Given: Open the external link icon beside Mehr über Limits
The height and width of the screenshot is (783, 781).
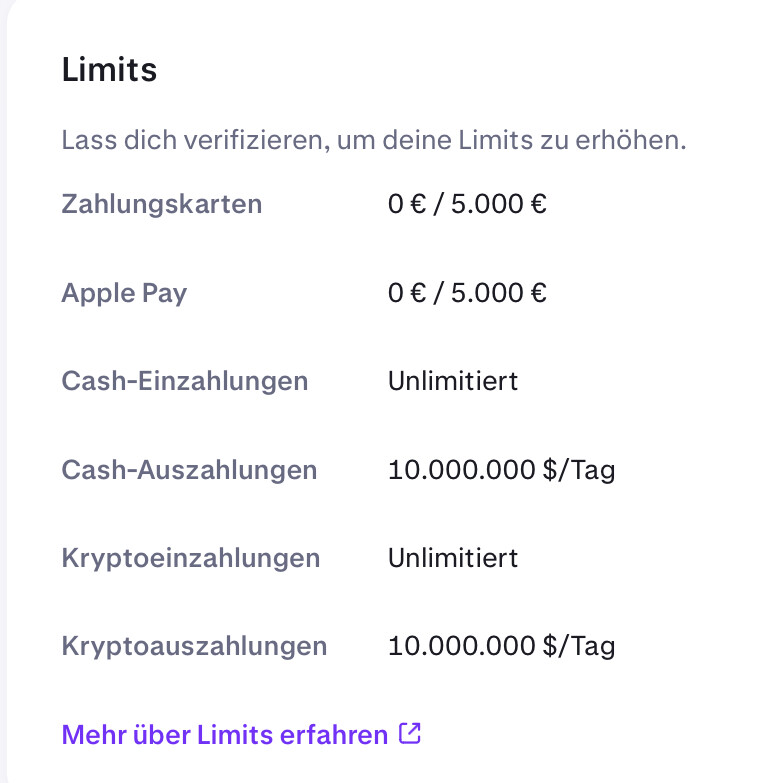Looking at the screenshot, I should pos(409,733).
